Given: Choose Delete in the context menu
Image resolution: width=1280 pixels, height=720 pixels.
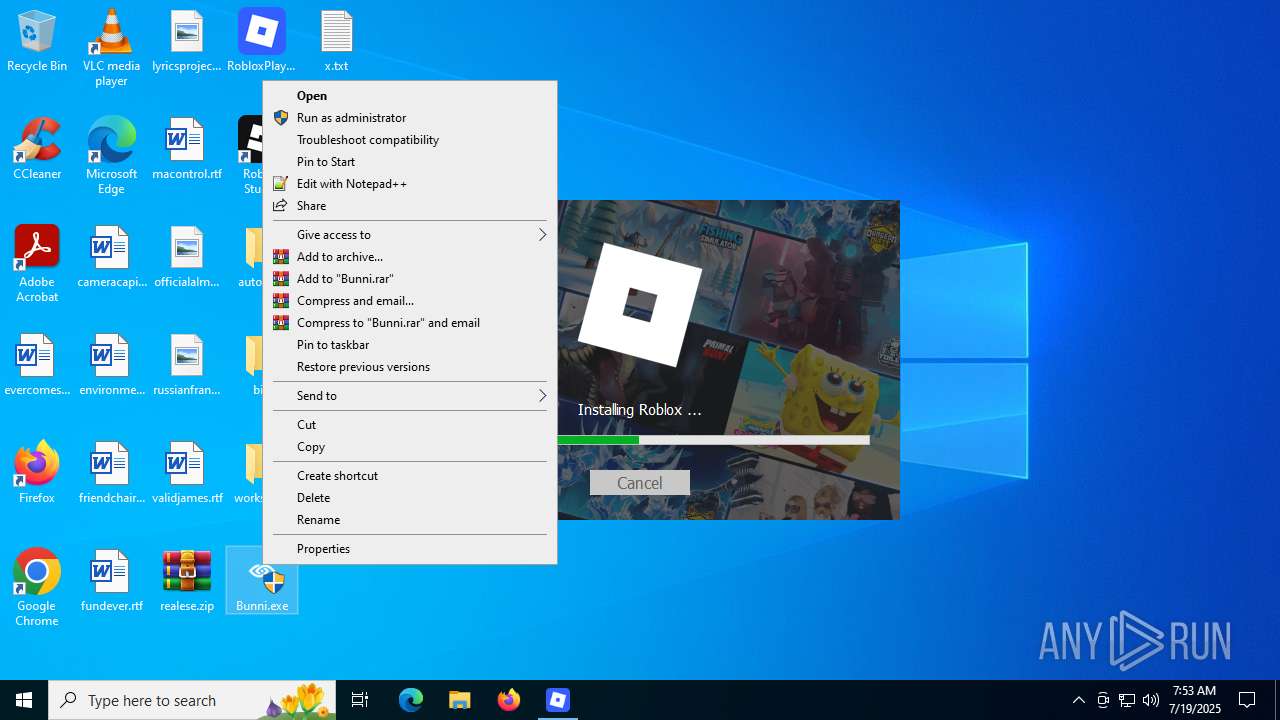Looking at the screenshot, I should (410, 498).
